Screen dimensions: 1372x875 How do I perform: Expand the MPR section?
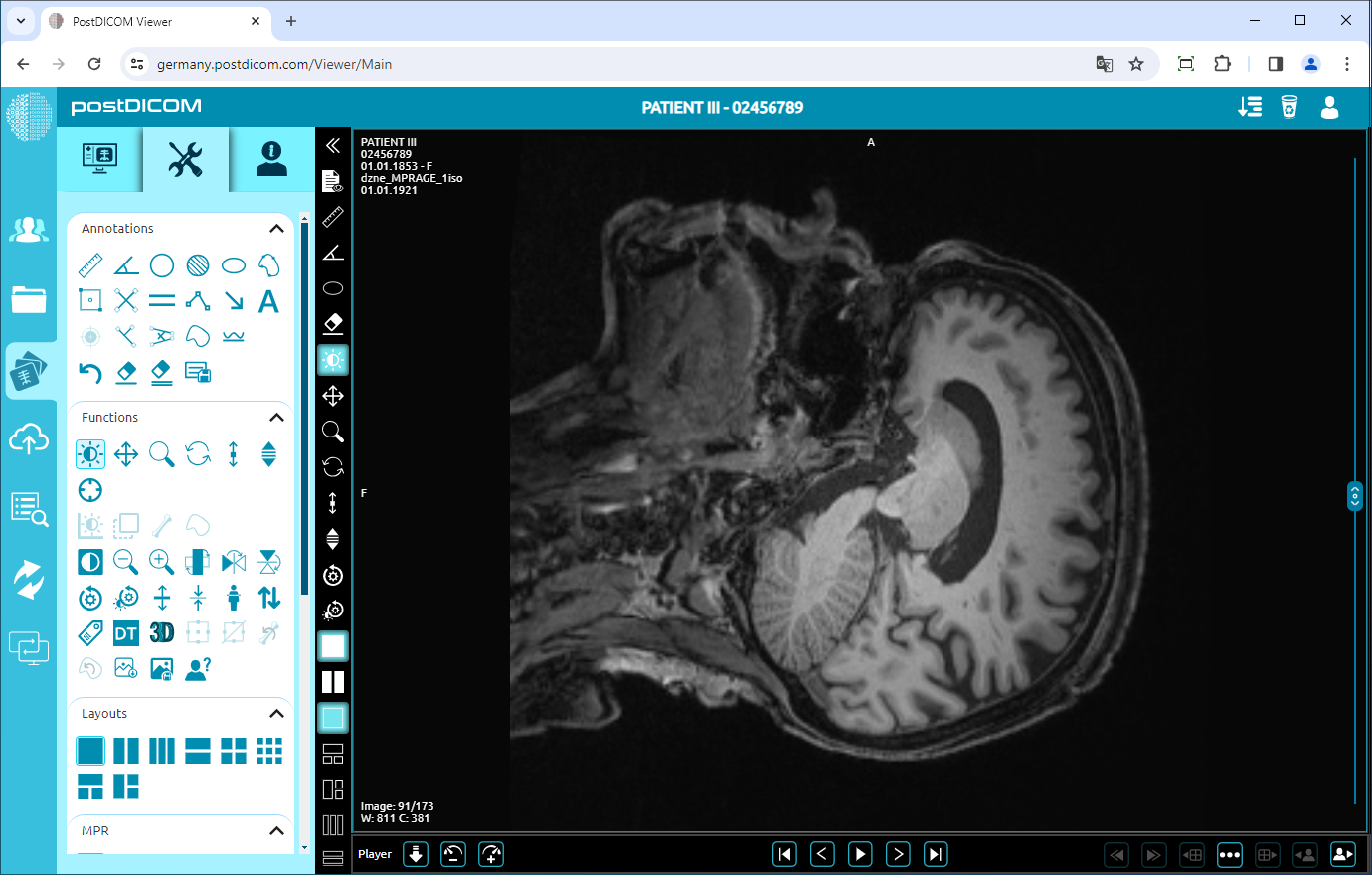[x=277, y=830]
